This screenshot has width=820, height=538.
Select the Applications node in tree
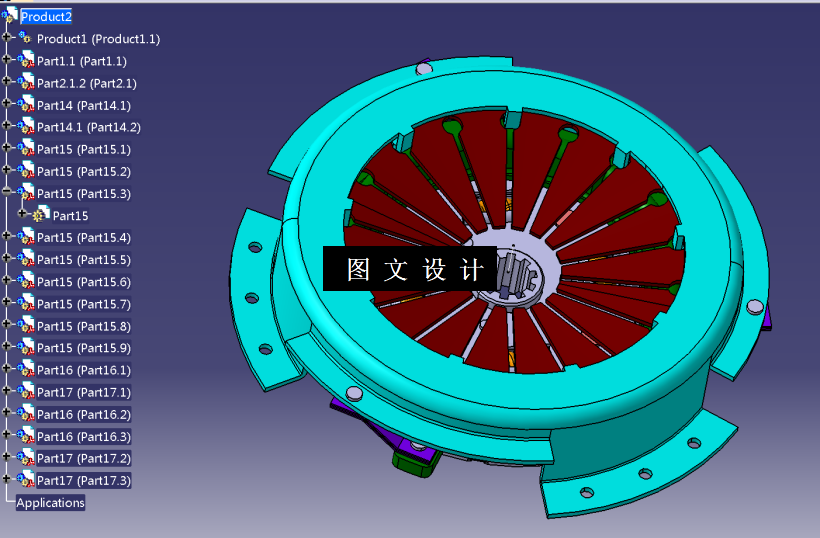click(x=50, y=502)
